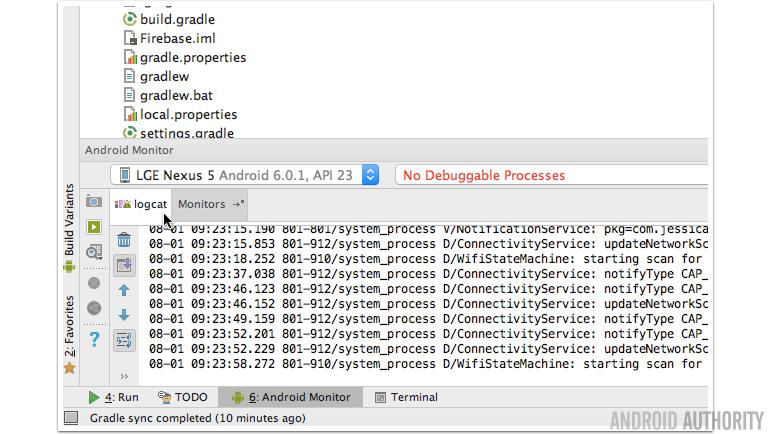Click Gradle sync completed status message
This screenshot has width=771, height=434.
coord(198,418)
